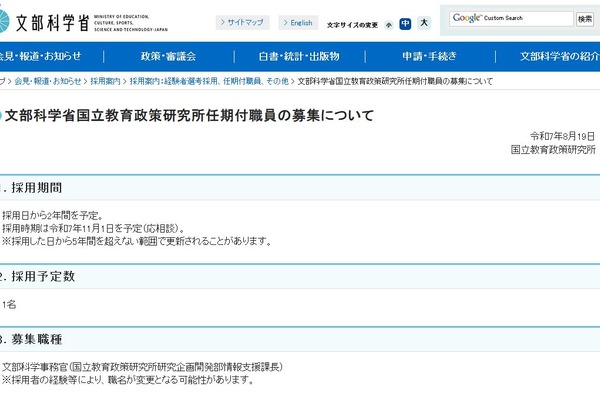Open the 会見・報道・お知らせ menu
Screen dimensions: 600x400
click(x=40, y=56)
